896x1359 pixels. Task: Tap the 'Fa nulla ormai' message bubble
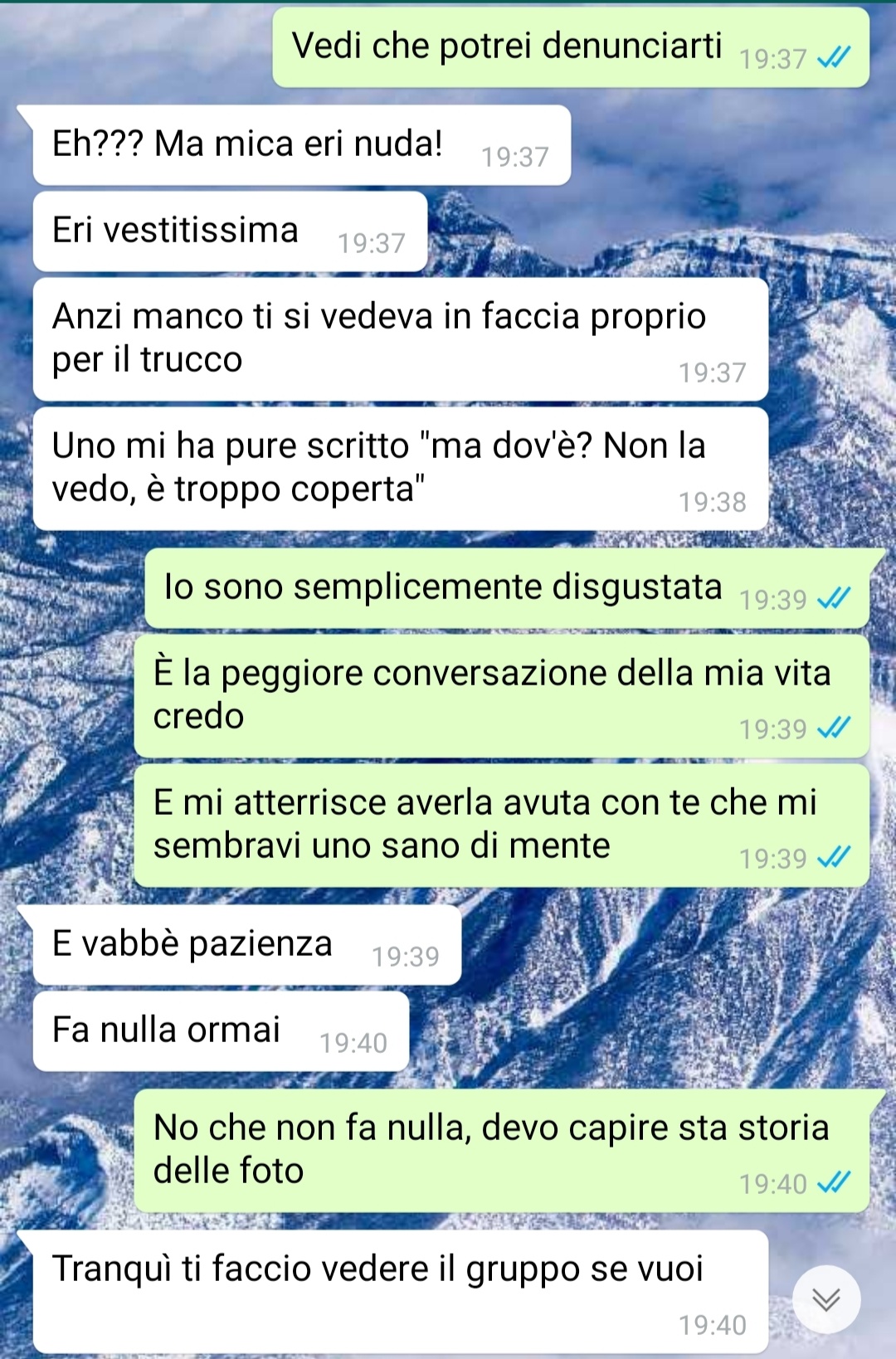tap(221, 1031)
